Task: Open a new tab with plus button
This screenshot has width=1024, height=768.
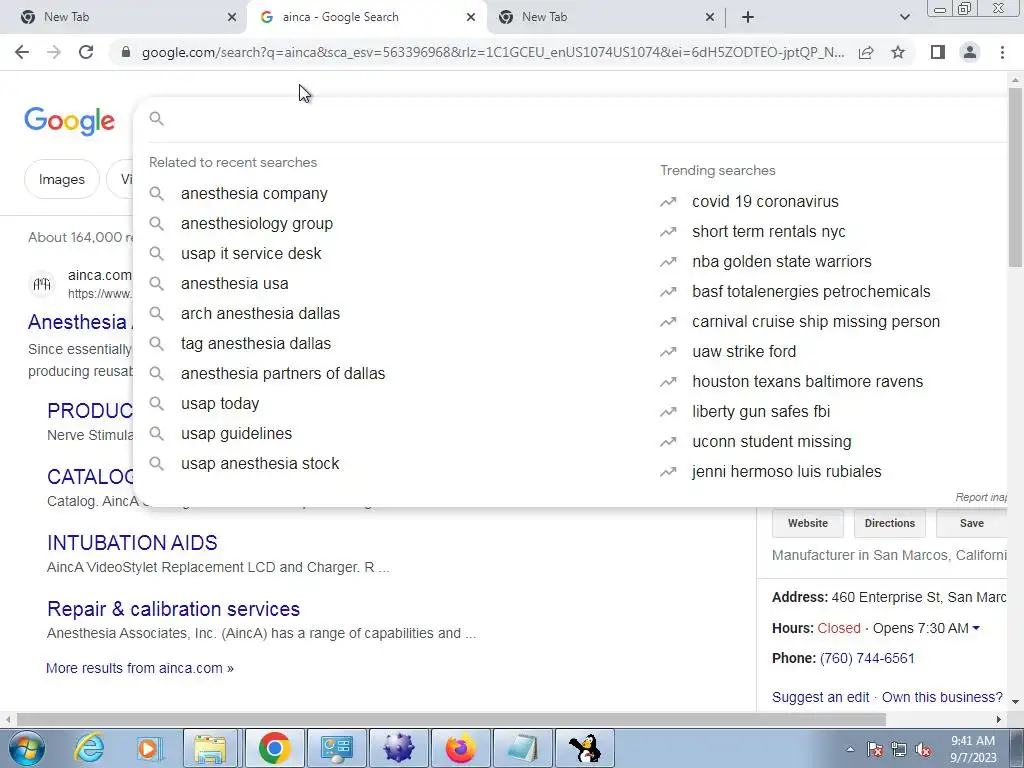Action: coord(748,17)
